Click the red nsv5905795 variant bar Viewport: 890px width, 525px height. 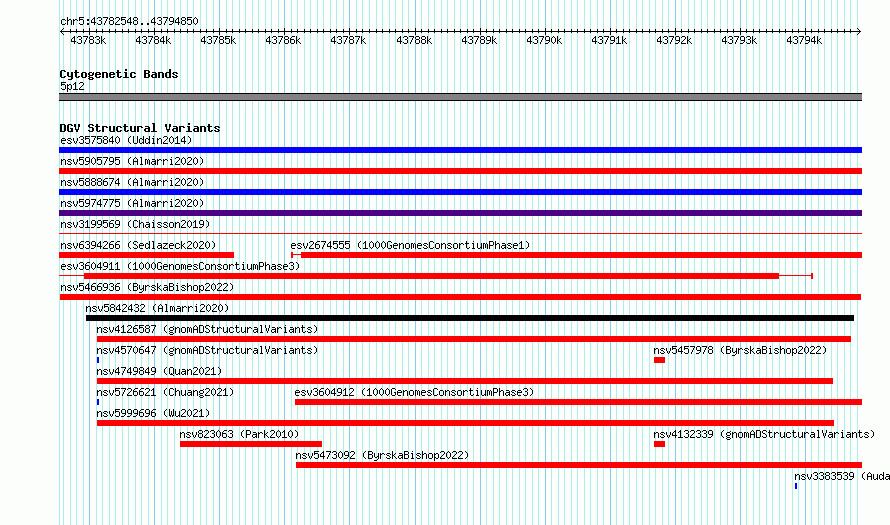point(460,171)
